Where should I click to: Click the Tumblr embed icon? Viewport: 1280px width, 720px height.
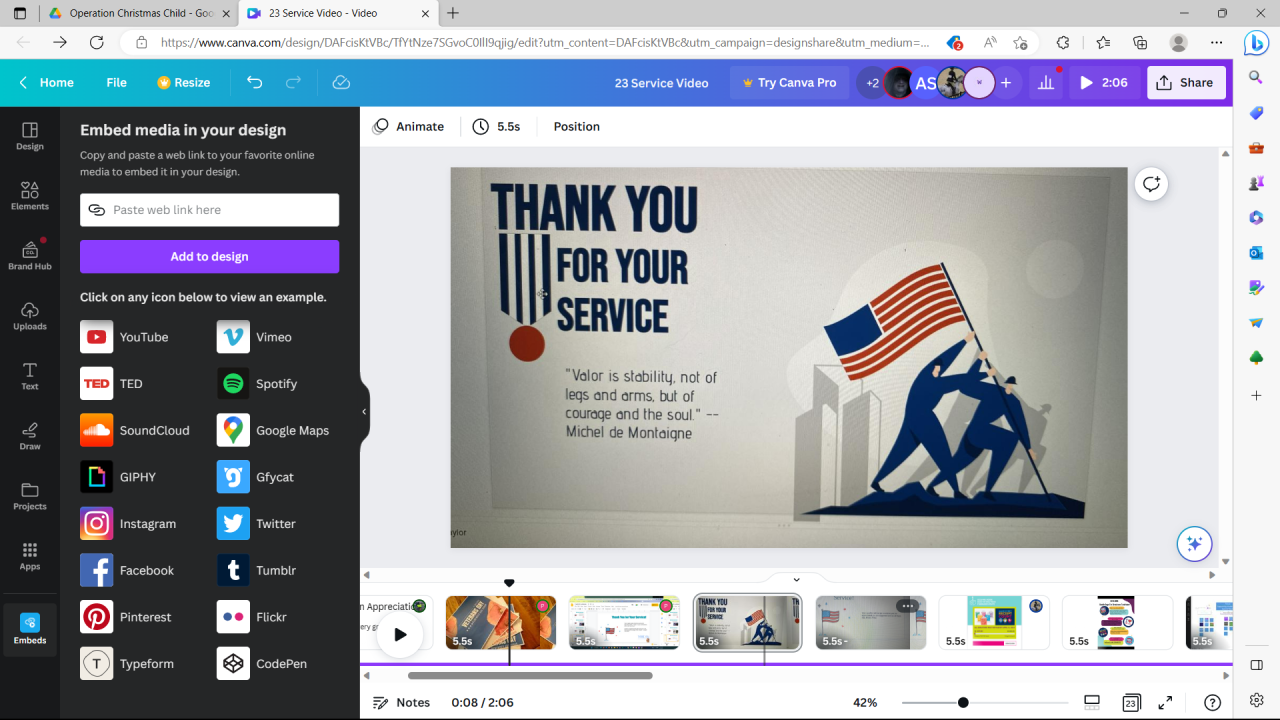[233, 570]
